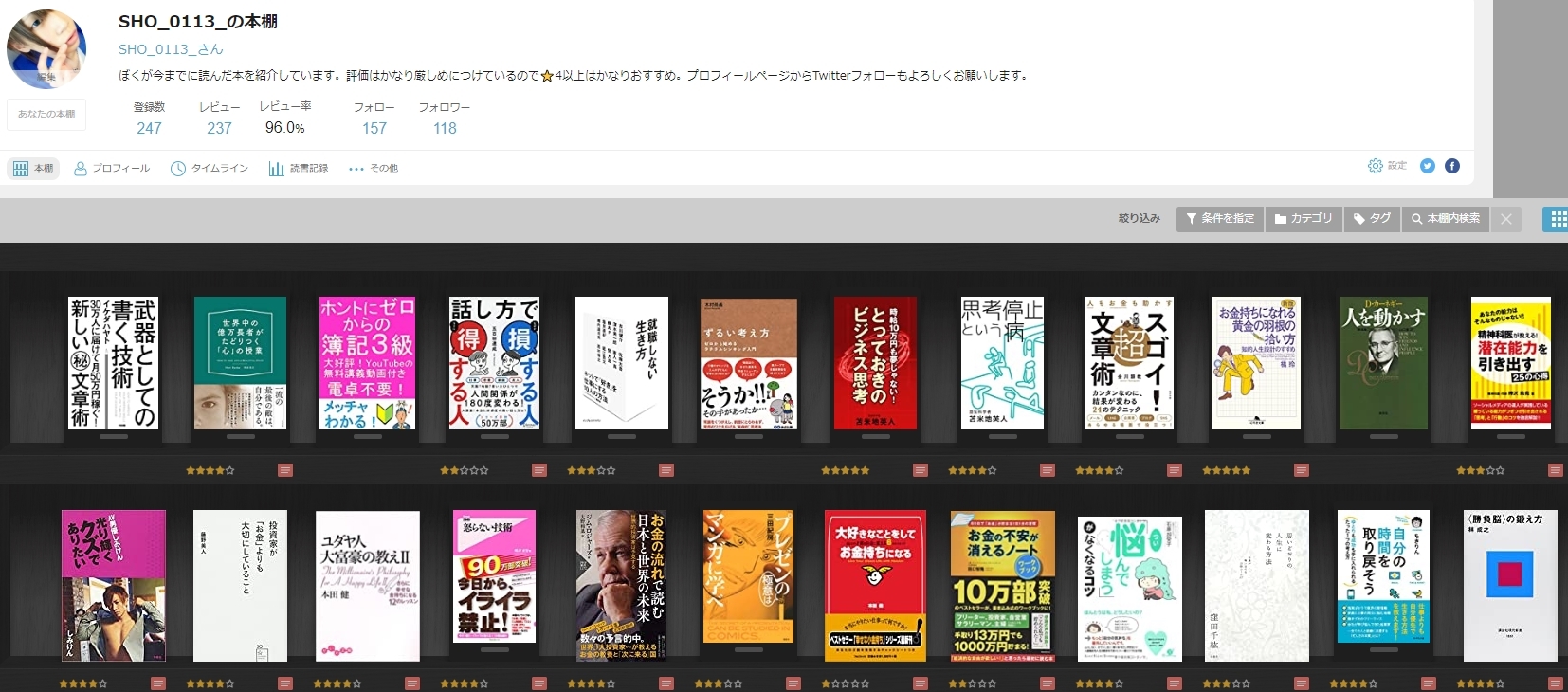Open review icon under 投資家が「お金」よりも book

point(285,683)
